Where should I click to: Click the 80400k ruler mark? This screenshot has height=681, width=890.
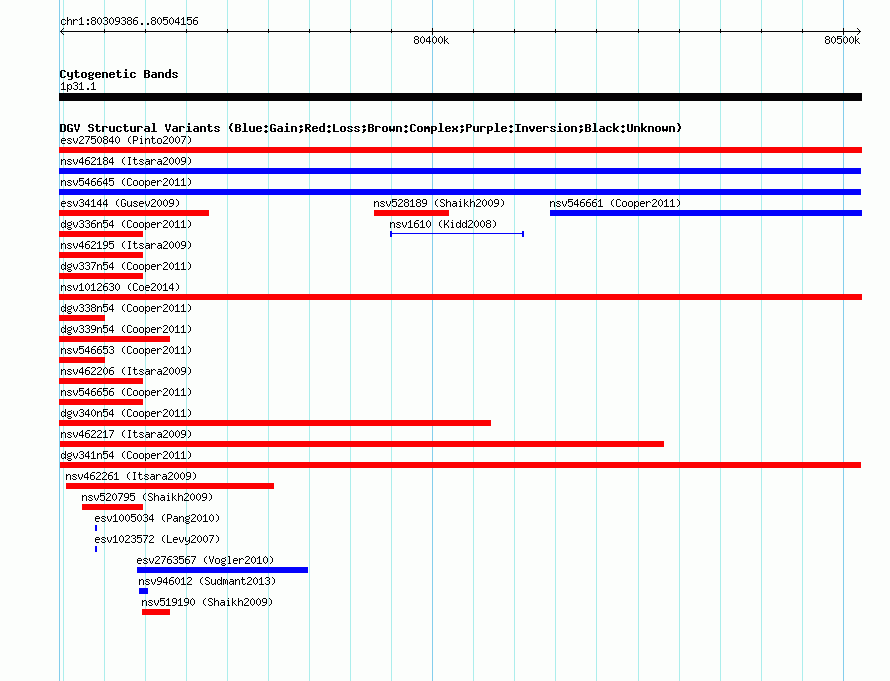tap(431, 40)
